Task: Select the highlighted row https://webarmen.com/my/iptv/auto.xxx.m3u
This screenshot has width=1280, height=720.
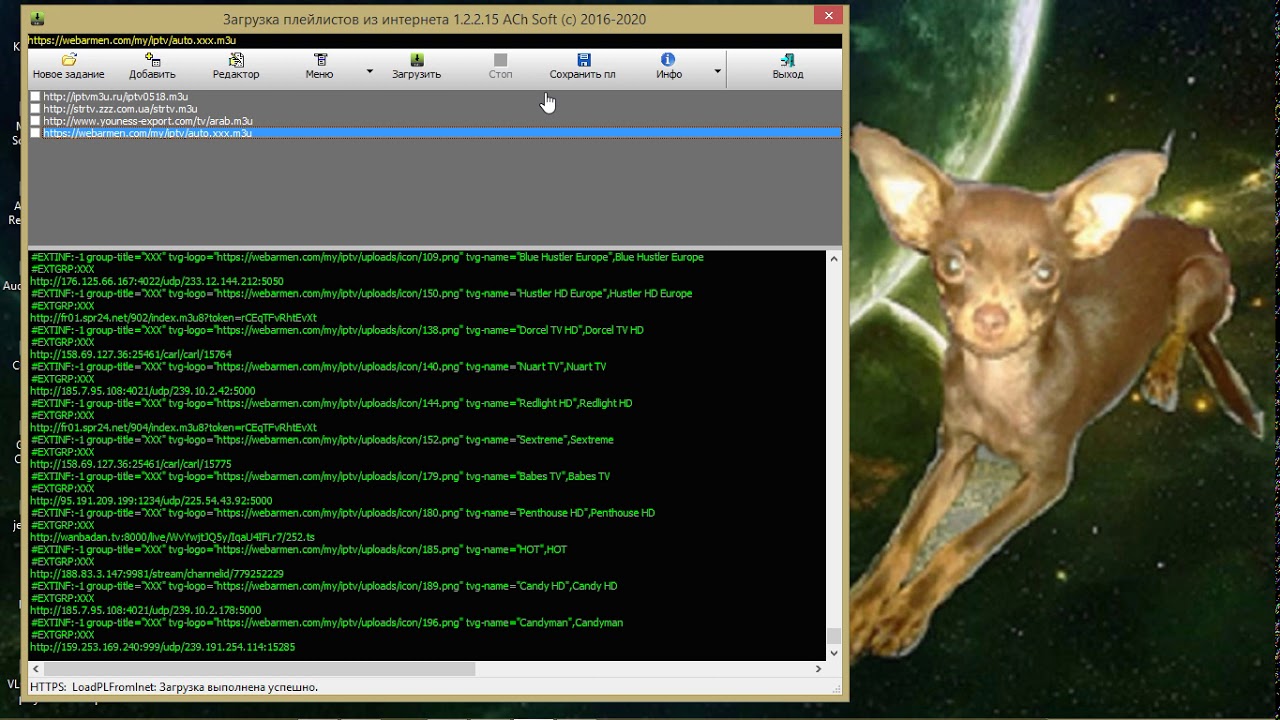Action: point(435,133)
